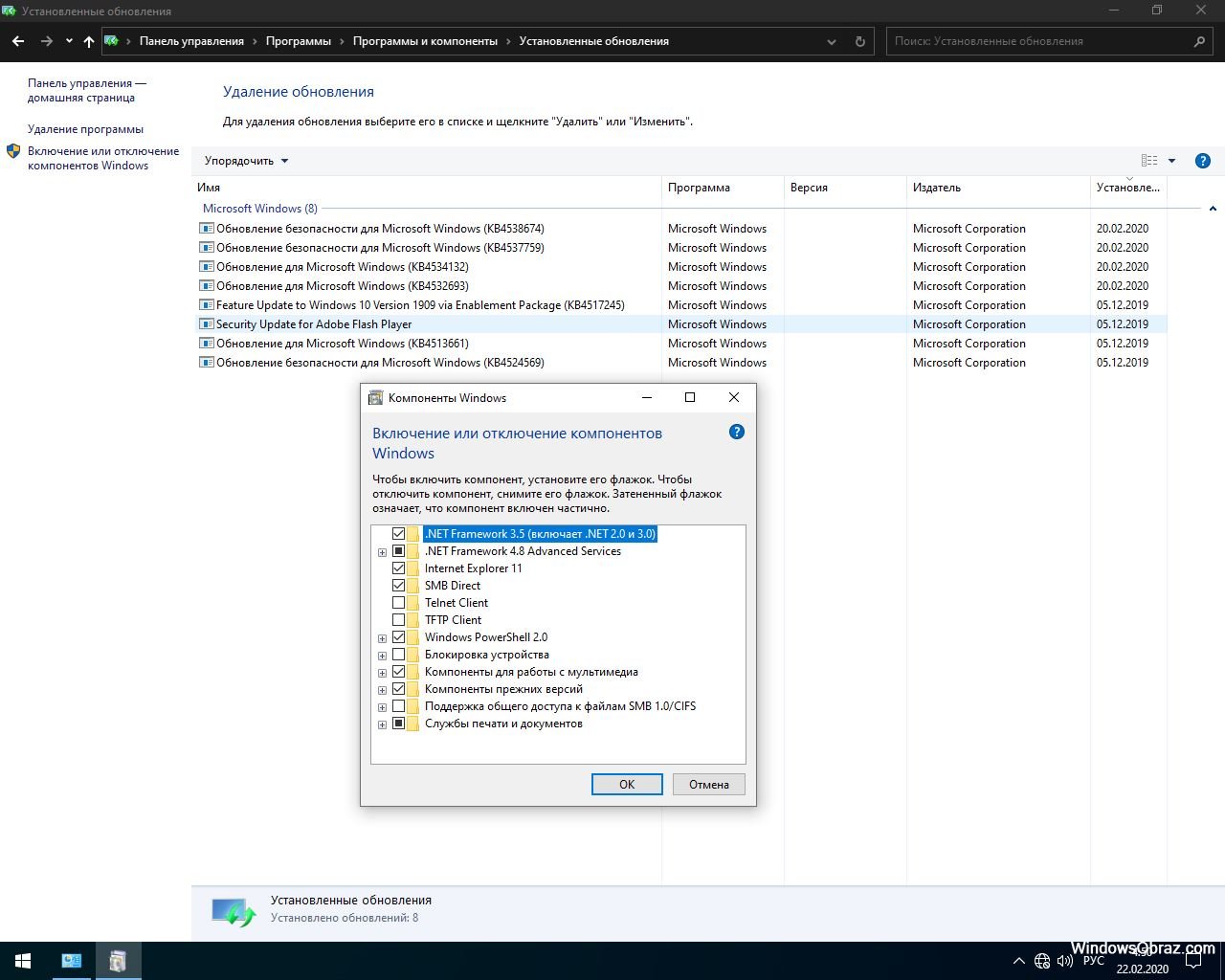1225x980 pixels.
Task: Click Installed Updates breadcrumb
Action: 593,41
